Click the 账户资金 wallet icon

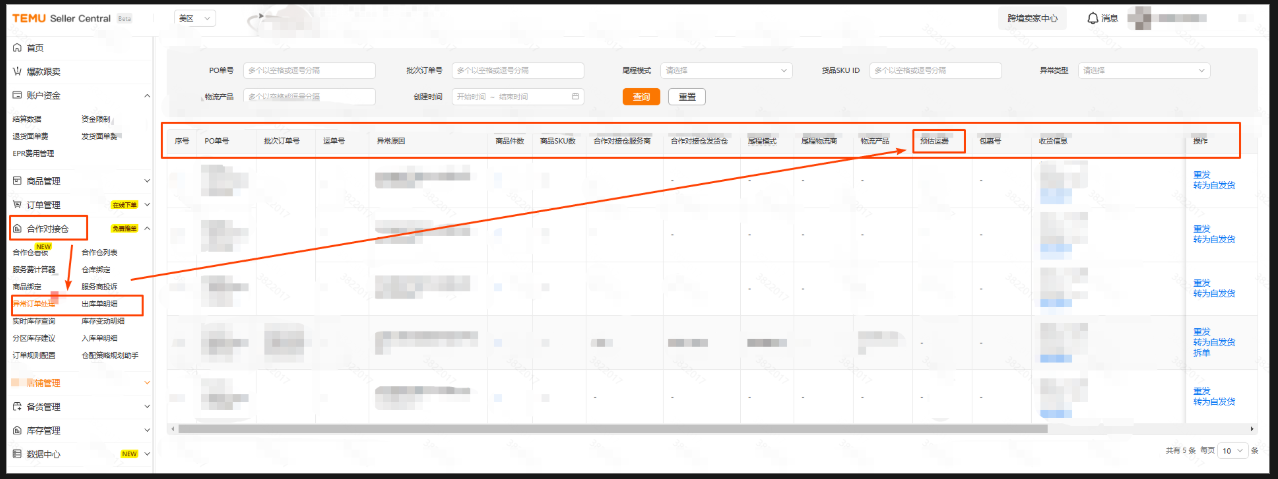pos(17,95)
